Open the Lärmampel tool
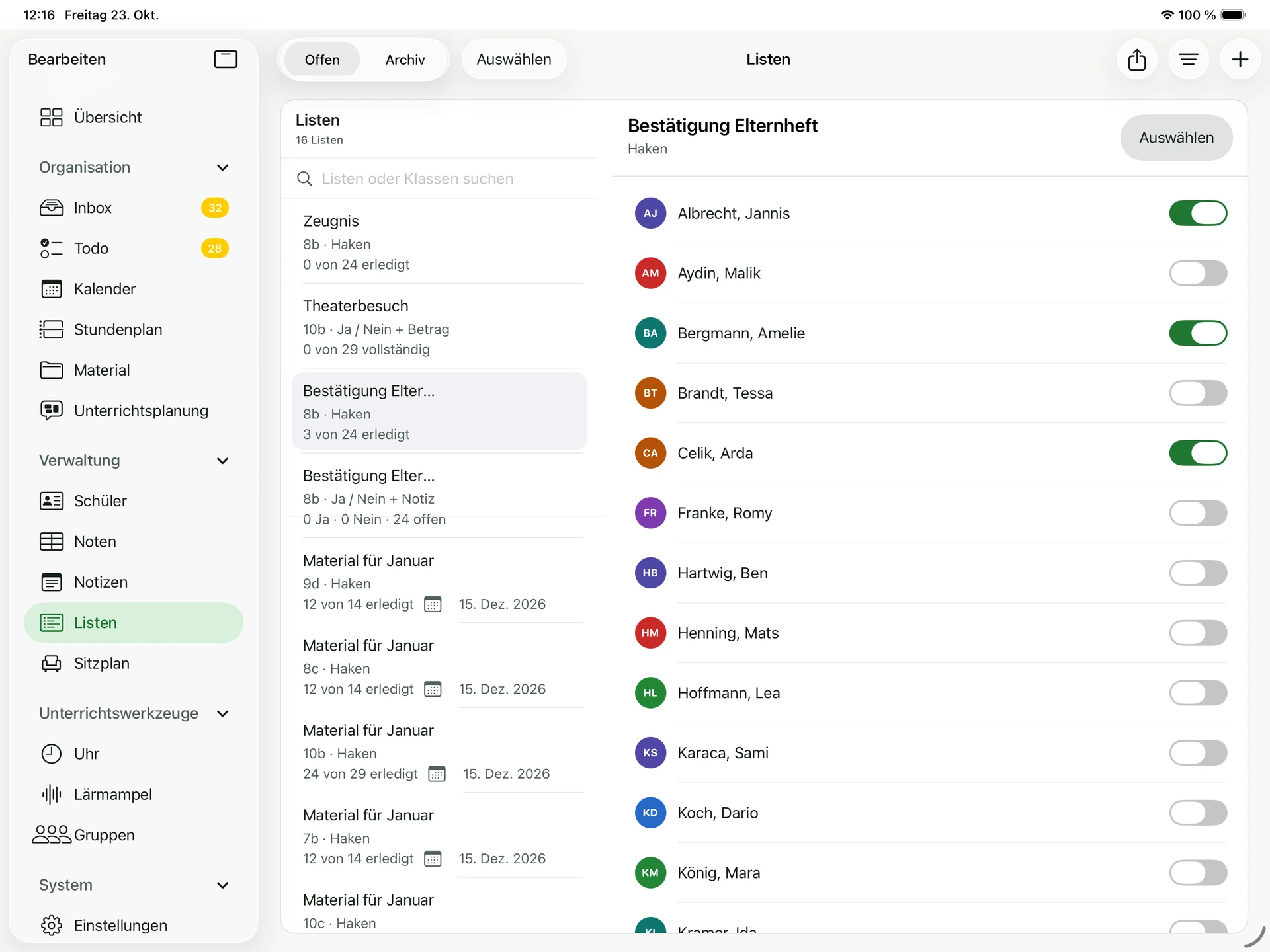1270x952 pixels. [x=134, y=794]
